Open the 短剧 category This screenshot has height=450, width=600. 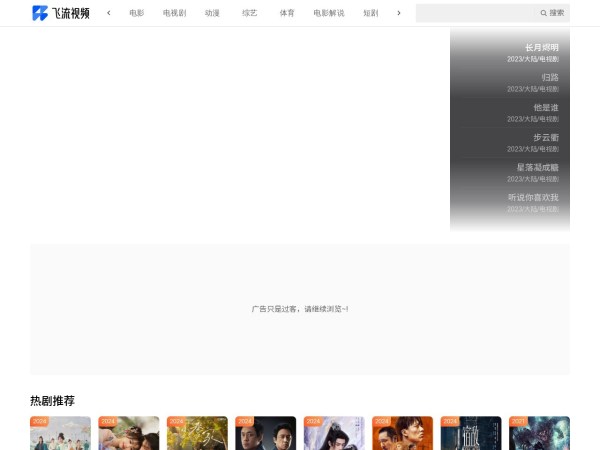pyautogui.click(x=370, y=13)
